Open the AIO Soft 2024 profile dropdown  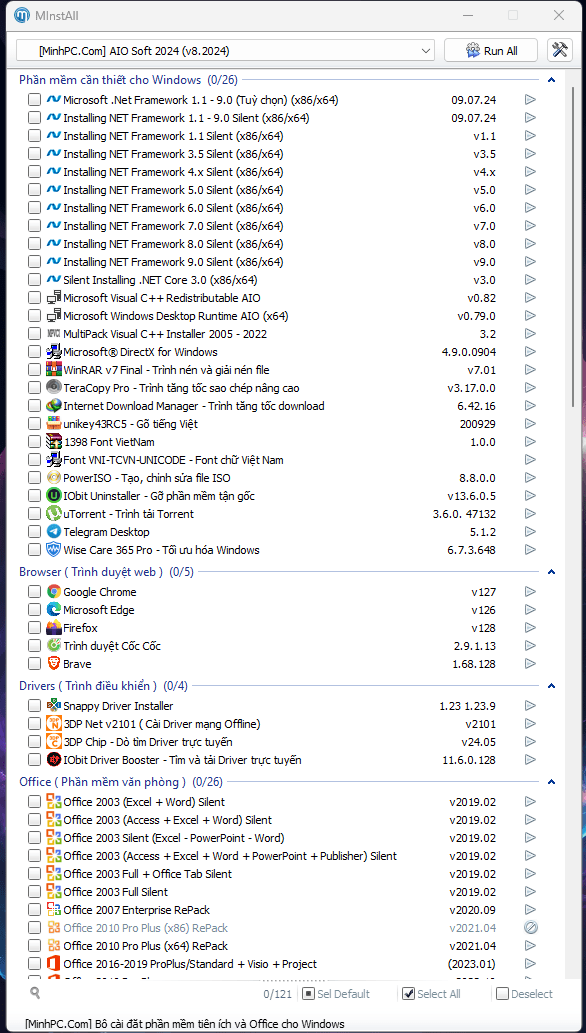[x=225, y=51]
